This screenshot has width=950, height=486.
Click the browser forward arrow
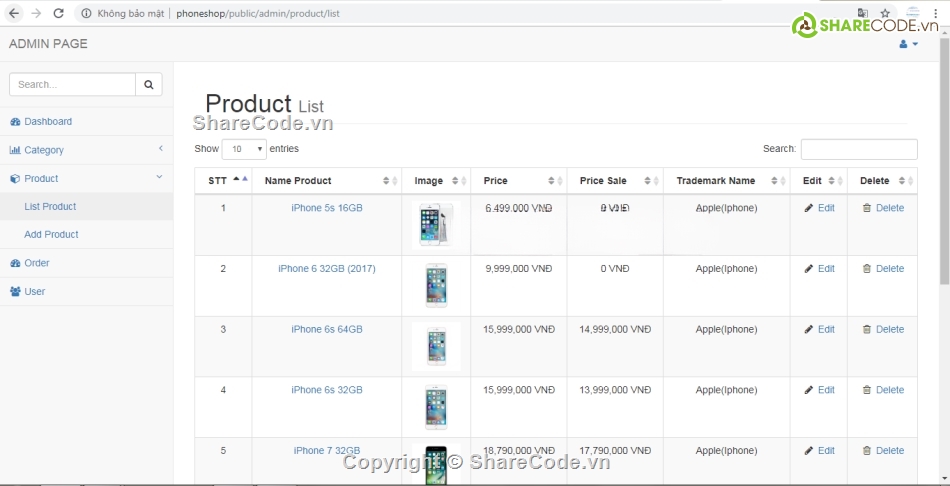pos(36,13)
